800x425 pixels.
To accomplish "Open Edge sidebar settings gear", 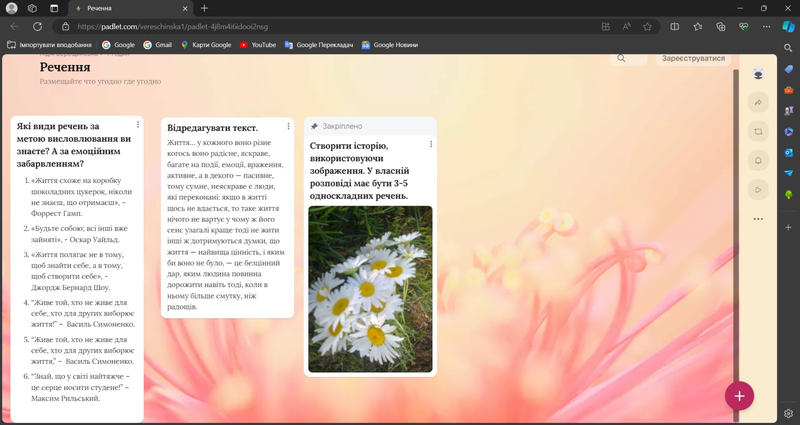I will [788, 413].
